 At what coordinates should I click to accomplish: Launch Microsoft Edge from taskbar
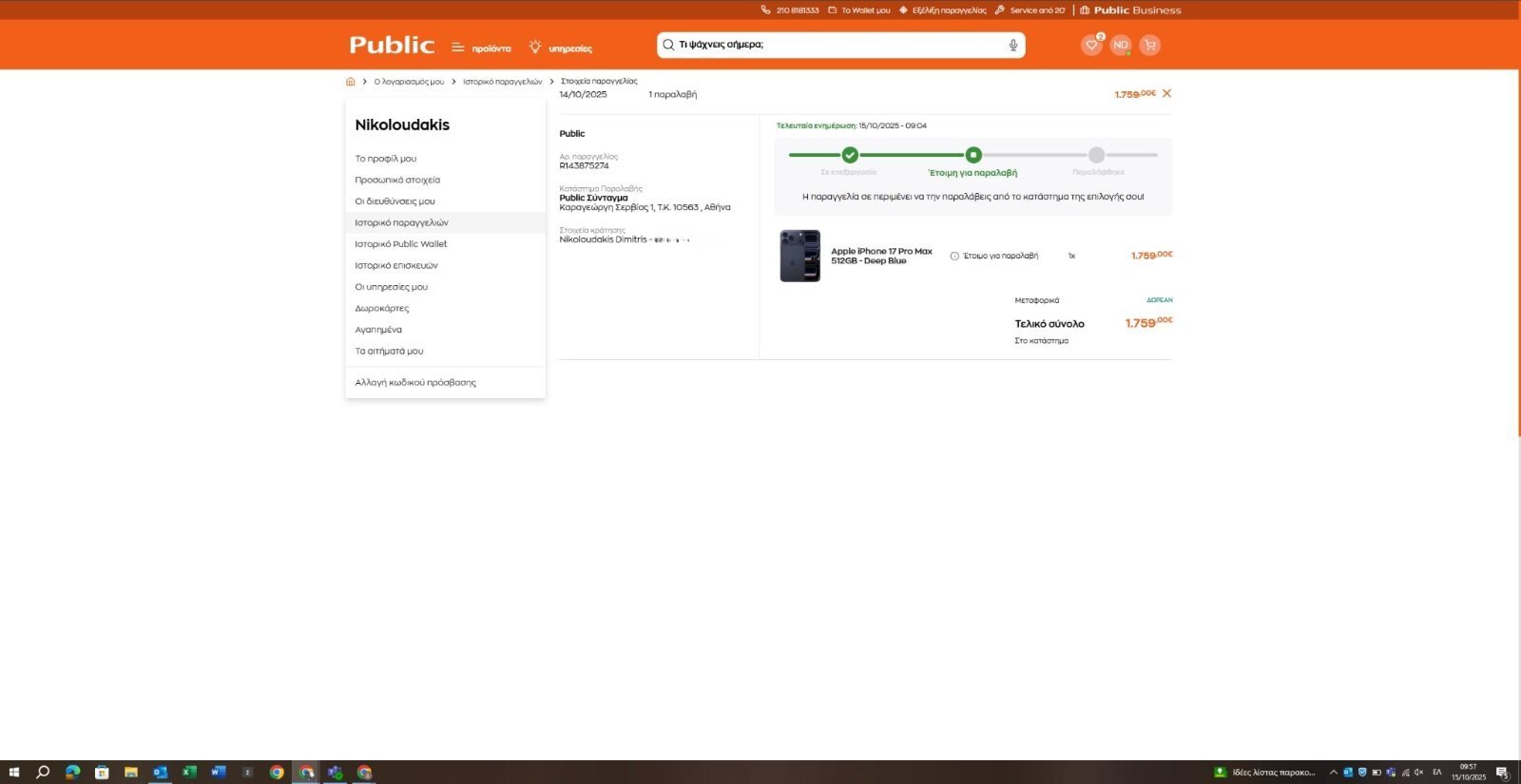pos(73,773)
